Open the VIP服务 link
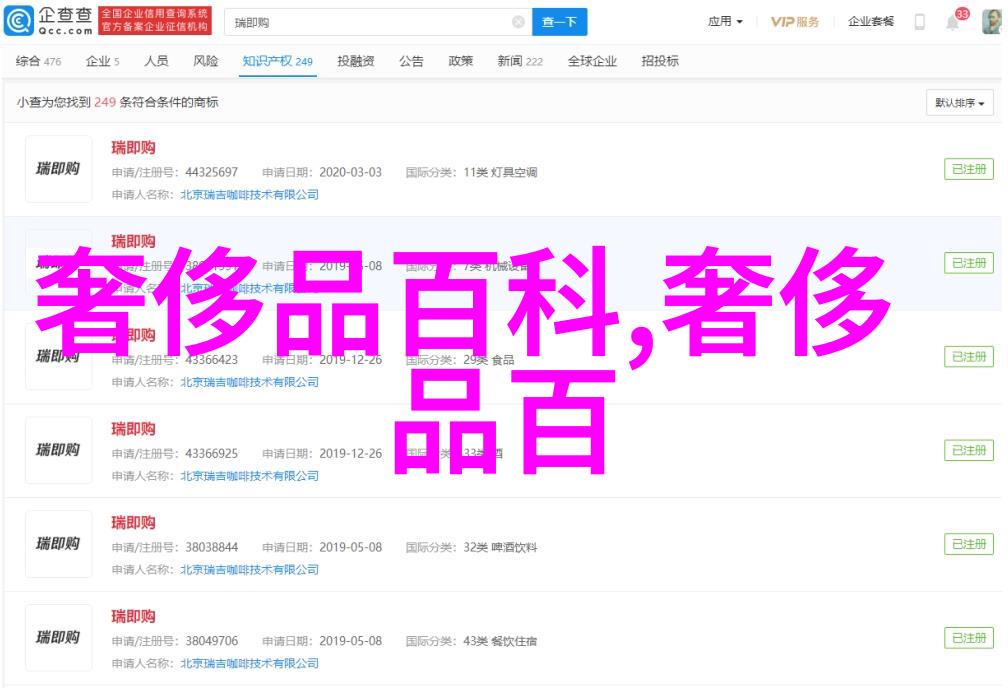This screenshot has height=692, width=1008. pyautogui.click(x=795, y=22)
